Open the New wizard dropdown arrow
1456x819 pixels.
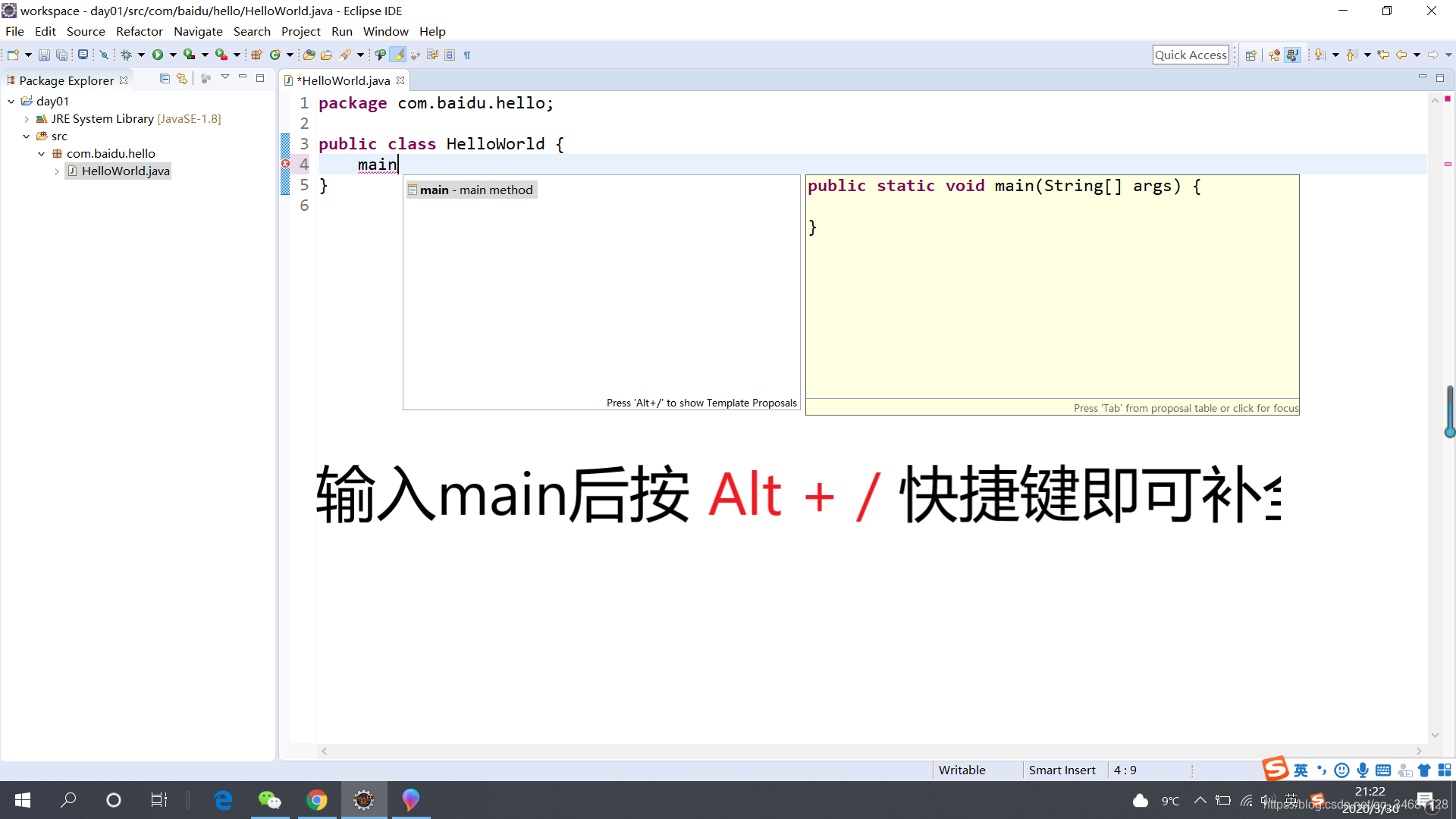[x=28, y=55]
